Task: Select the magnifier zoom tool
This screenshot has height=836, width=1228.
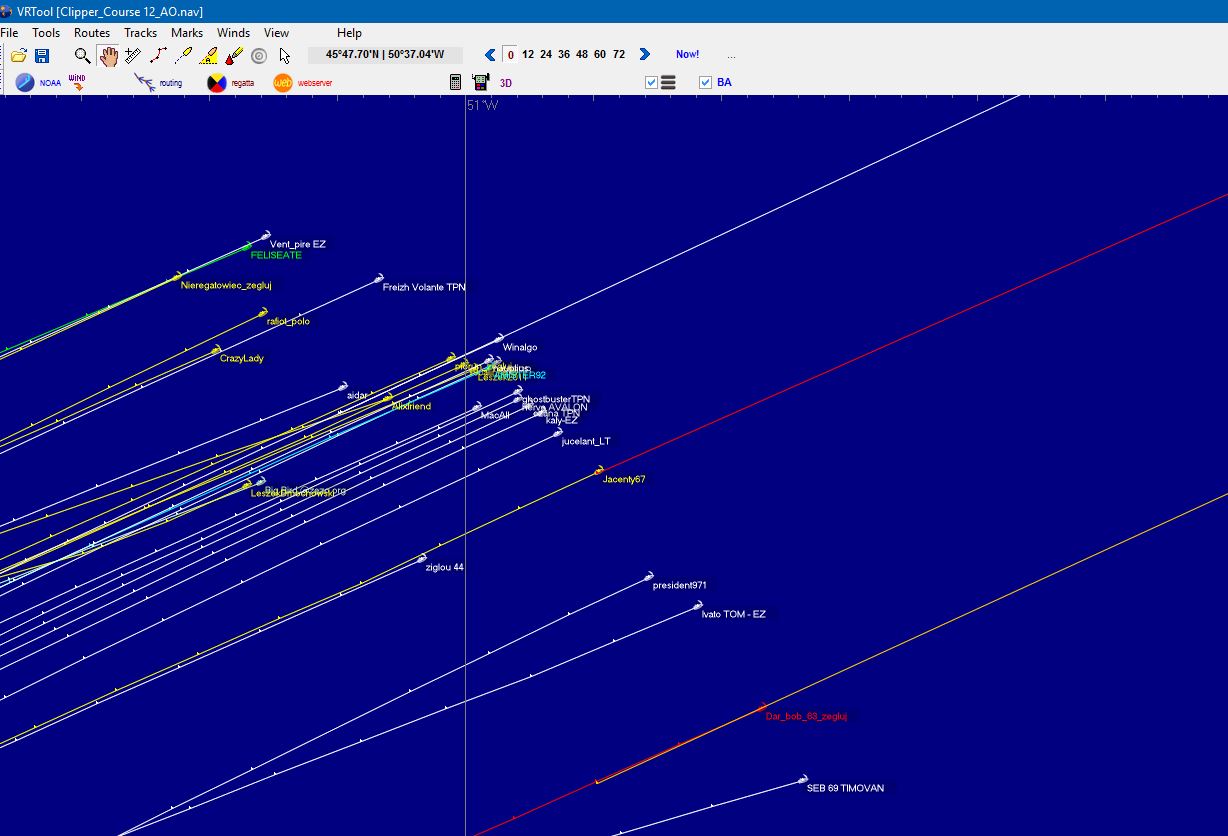Action: 82,56
